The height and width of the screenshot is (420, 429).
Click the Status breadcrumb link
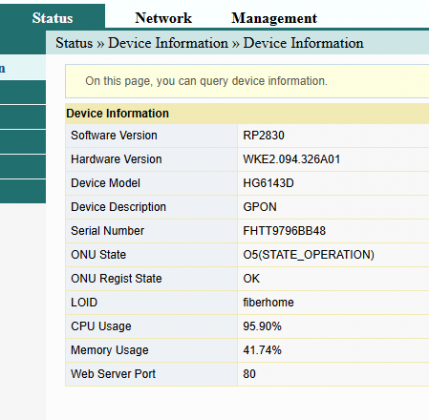pos(74,43)
